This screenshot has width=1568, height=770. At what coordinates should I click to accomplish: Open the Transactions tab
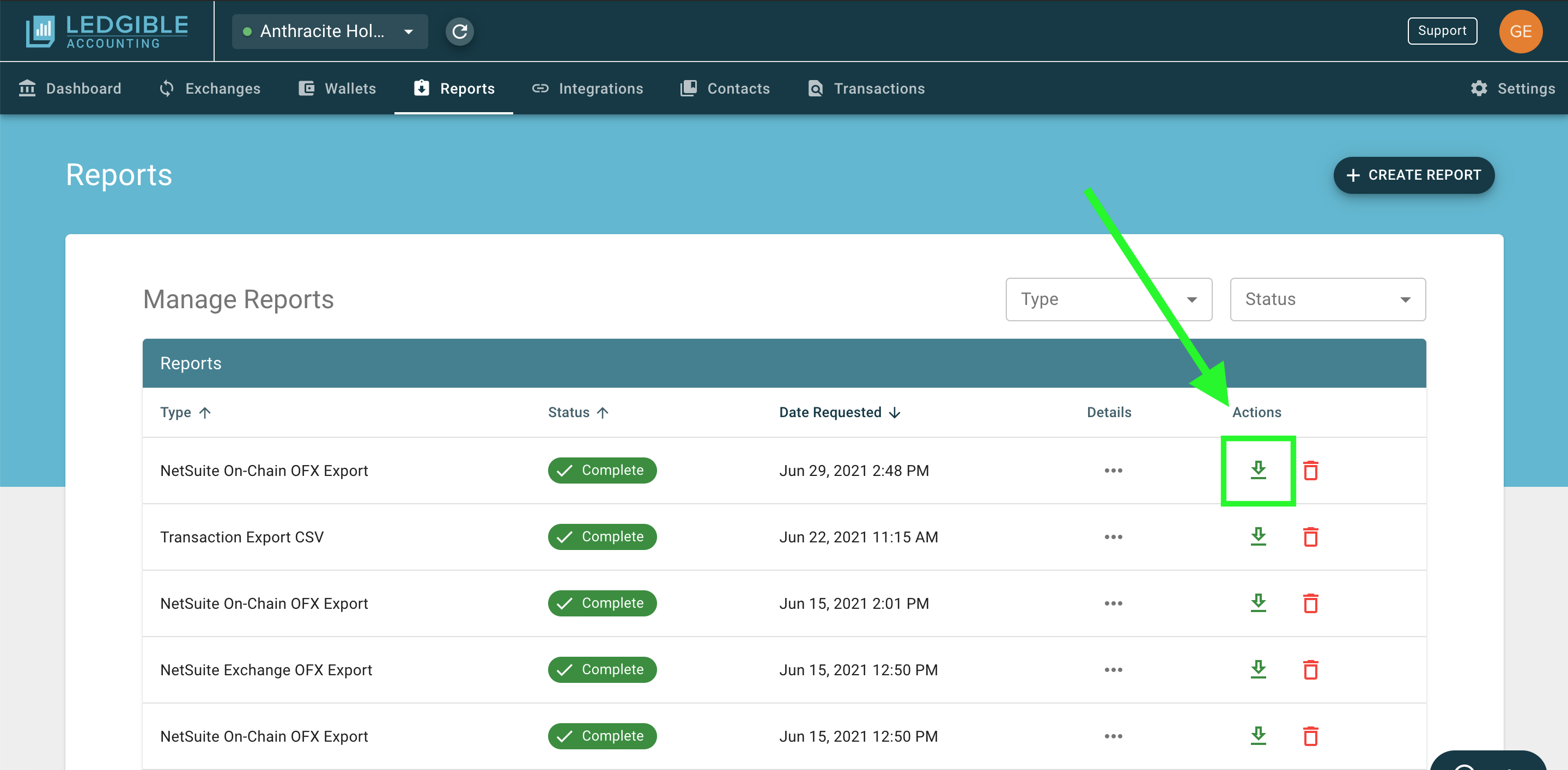(x=866, y=88)
